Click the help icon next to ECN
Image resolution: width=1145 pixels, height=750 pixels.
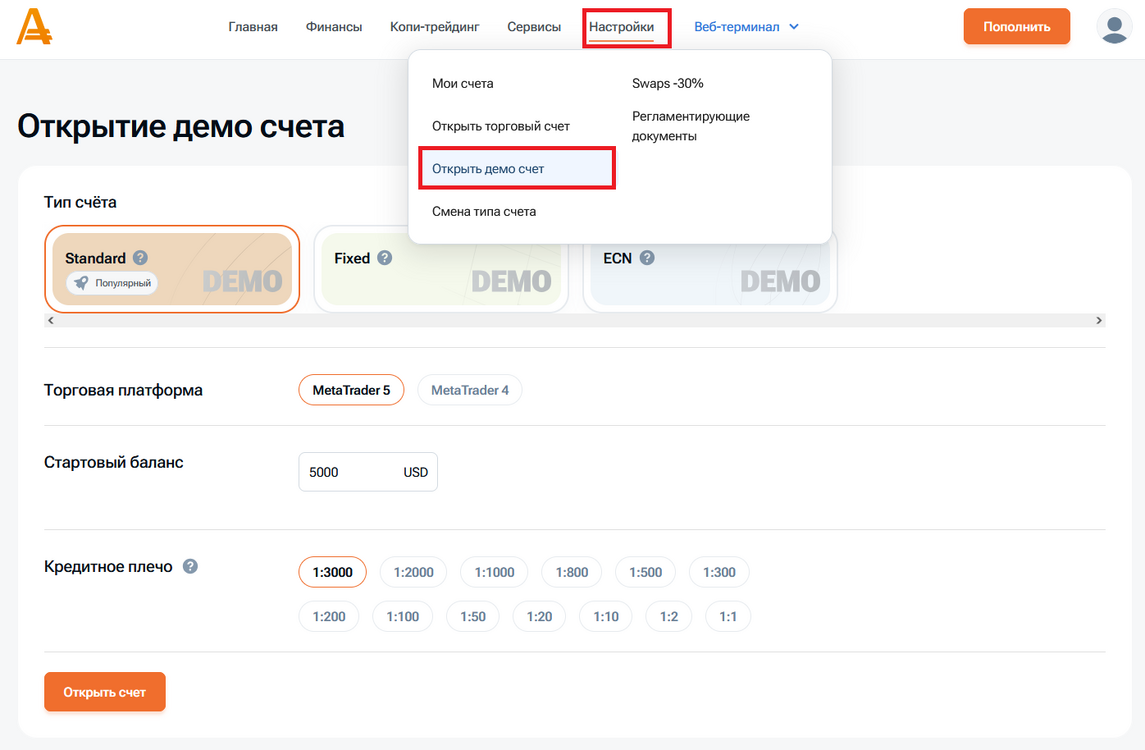point(647,258)
